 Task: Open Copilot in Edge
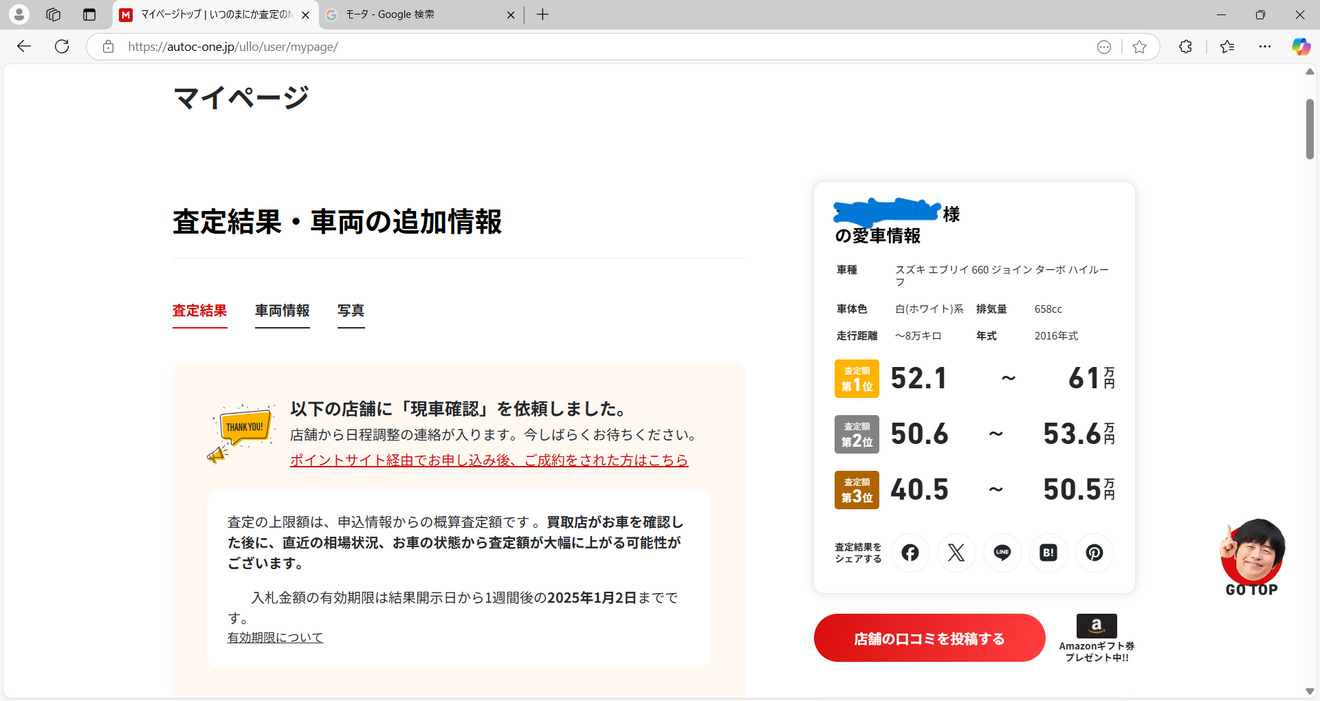pos(1300,46)
